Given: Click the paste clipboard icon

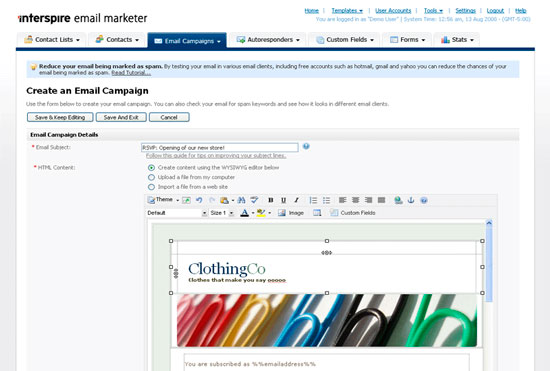Looking at the screenshot, I should [224, 200].
